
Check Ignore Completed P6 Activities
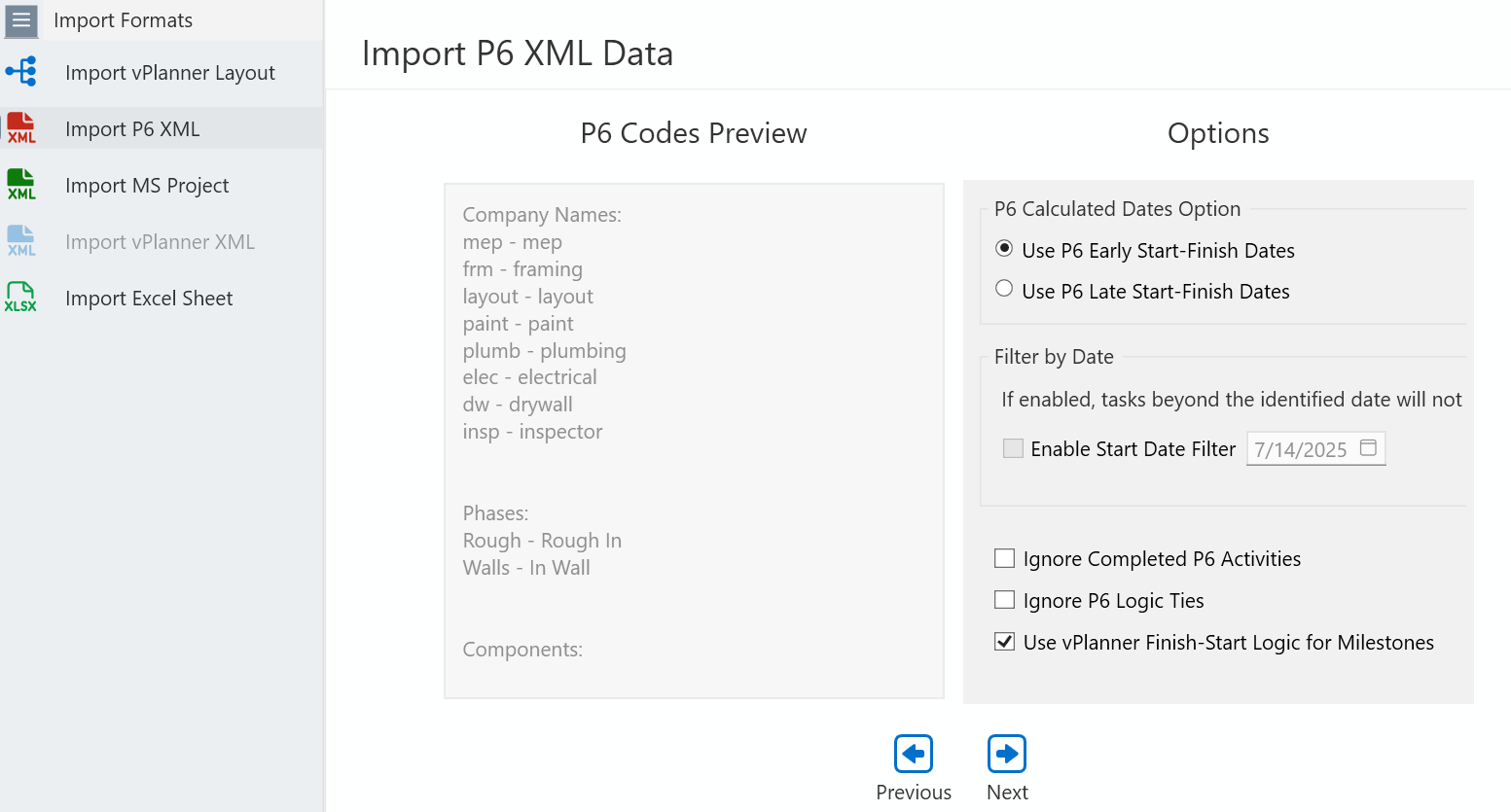tap(1003, 558)
